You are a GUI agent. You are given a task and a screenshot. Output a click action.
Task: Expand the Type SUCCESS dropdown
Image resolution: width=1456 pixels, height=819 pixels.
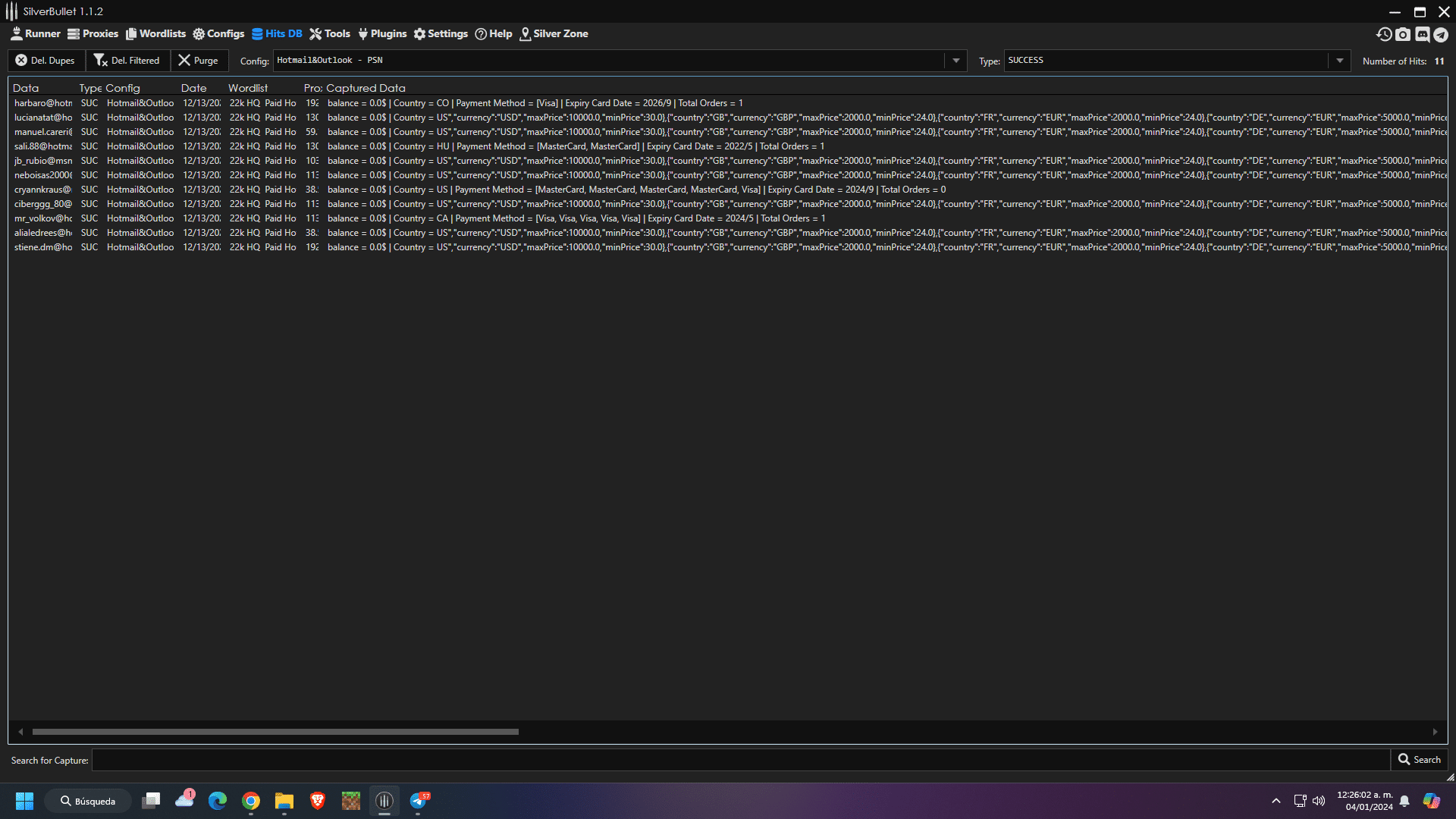(x=1339, y=61)
